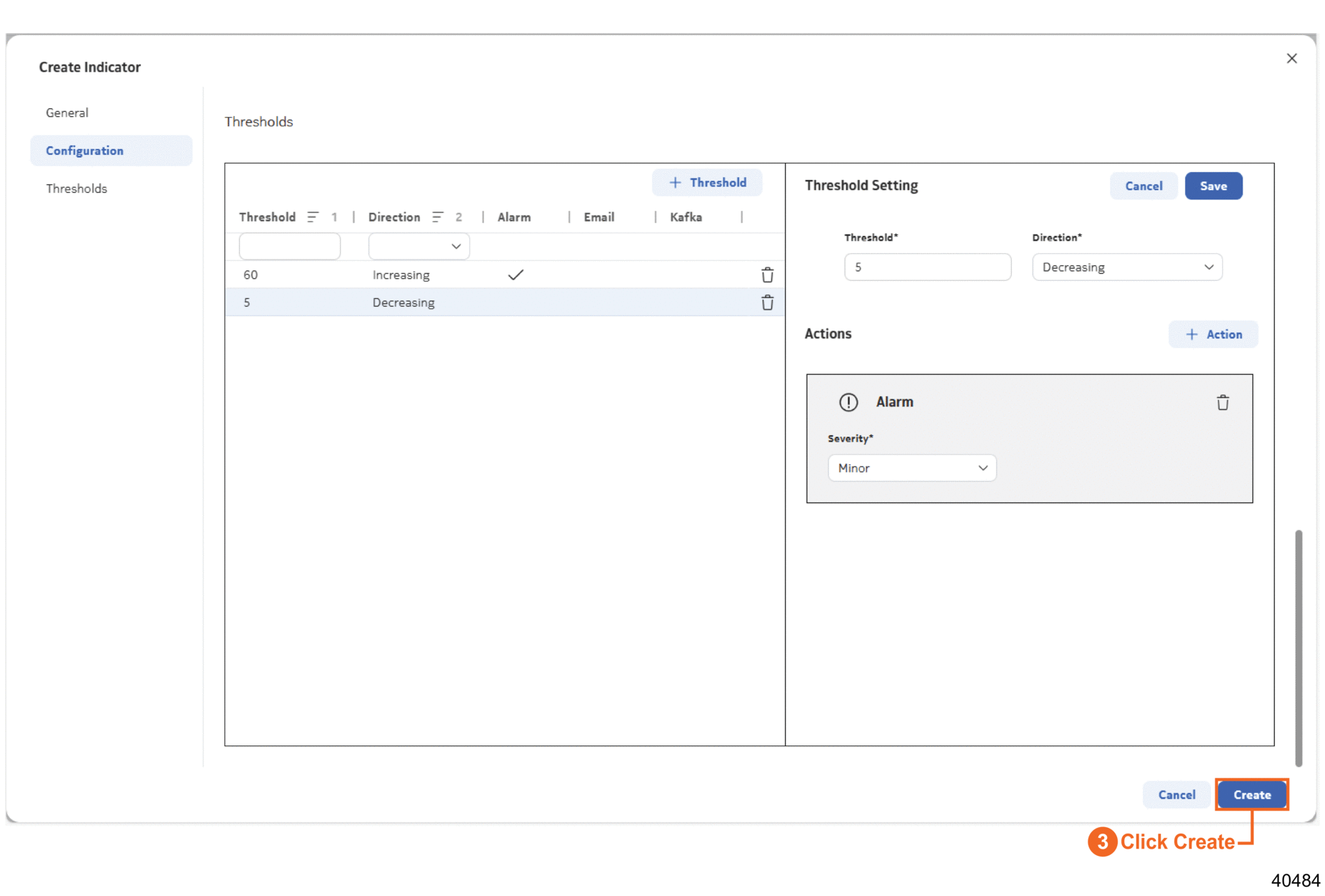
Task: Select the Configuration sidebar item
Action: (x=85, y=151)
